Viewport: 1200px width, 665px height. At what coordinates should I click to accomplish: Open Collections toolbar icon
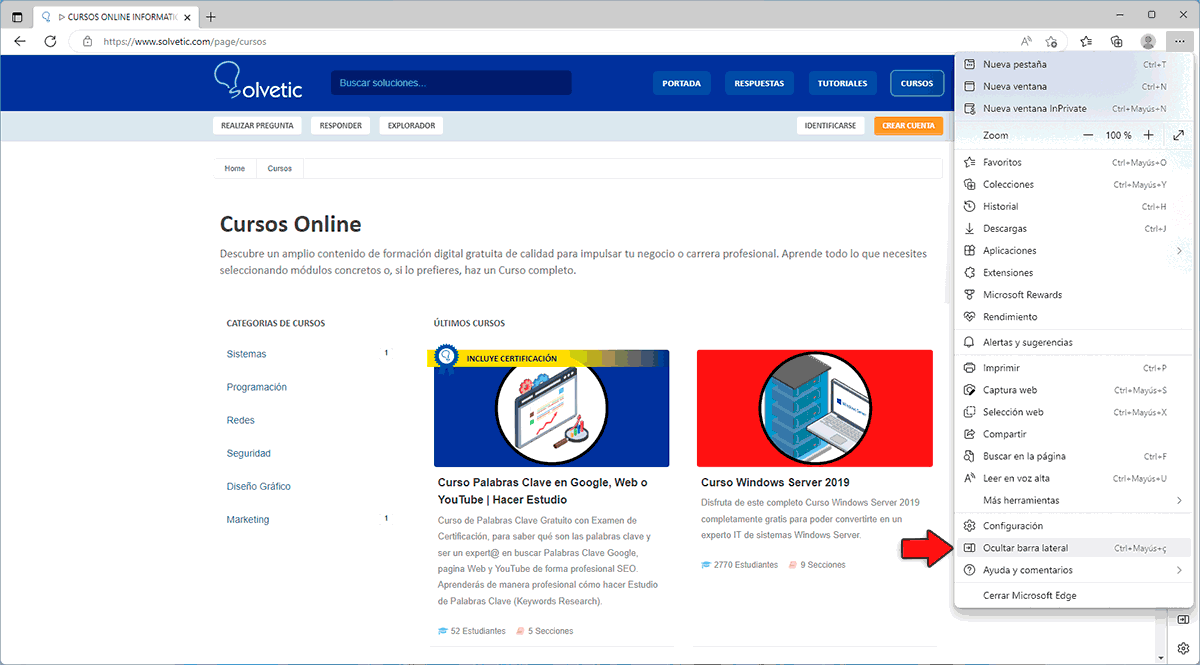[x=1117, y=42]
